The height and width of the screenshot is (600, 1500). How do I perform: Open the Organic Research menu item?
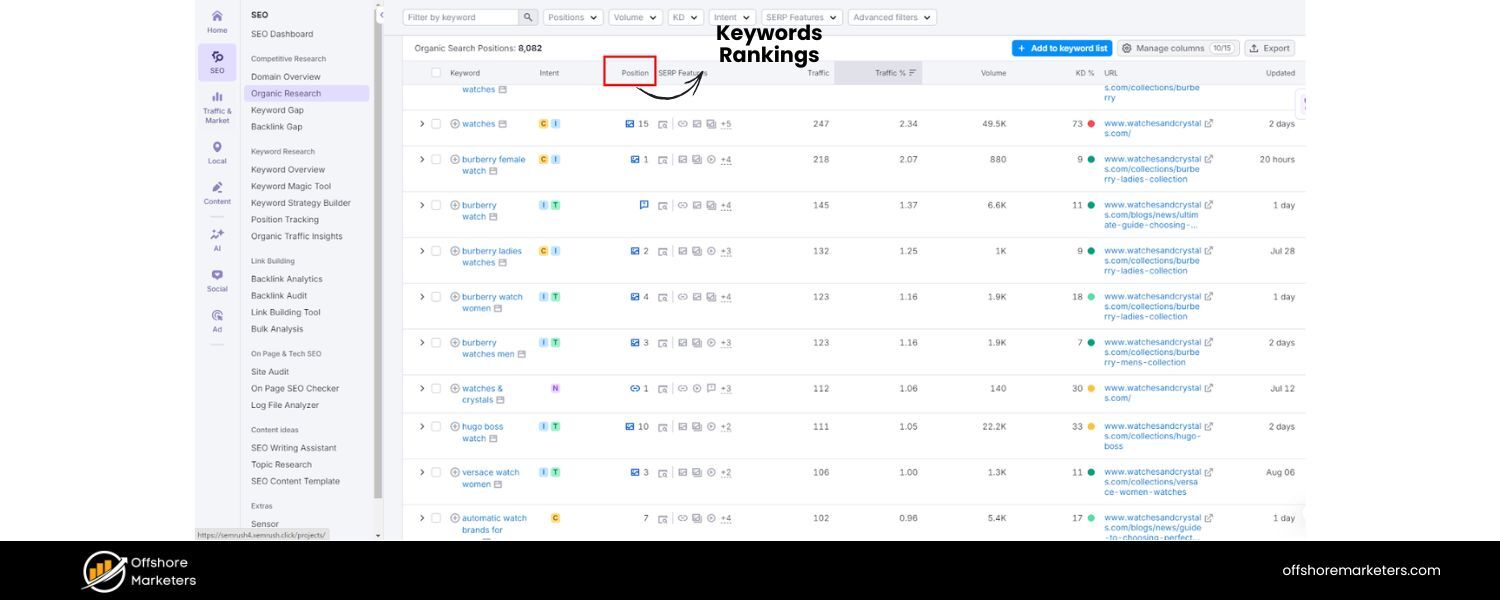286,93
